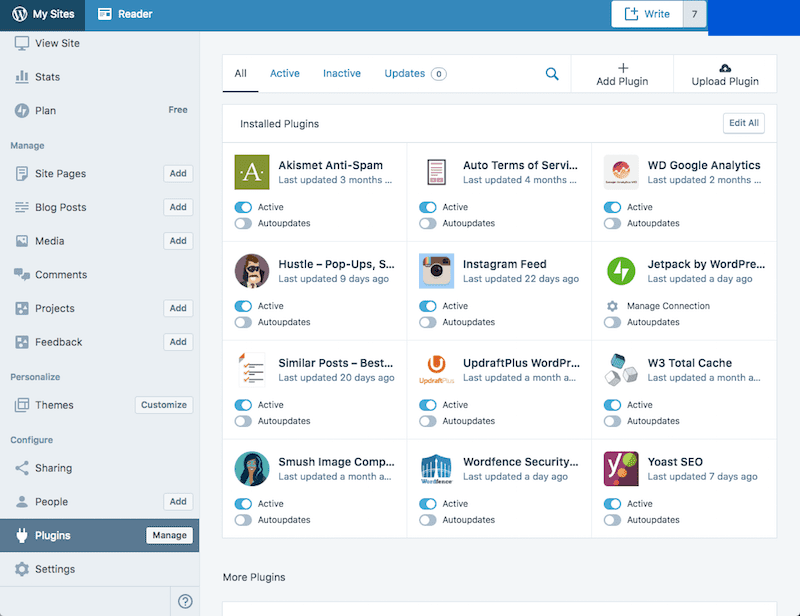
Task: Click the drafts count badge showing 7
Action: (694, 14)
